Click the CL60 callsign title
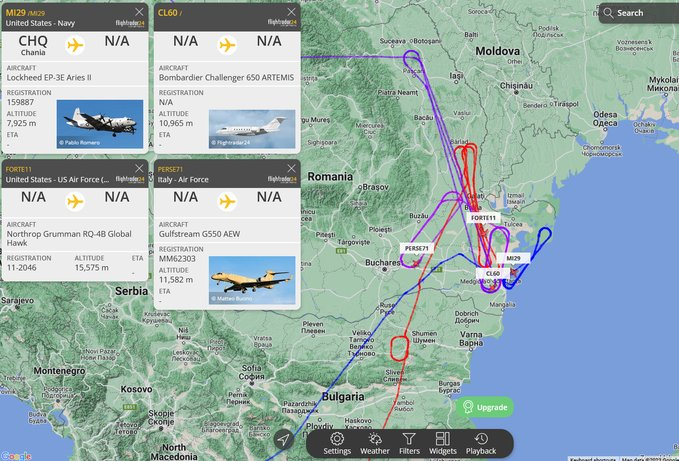Screen dimensions: 679x461 point(168,13)
